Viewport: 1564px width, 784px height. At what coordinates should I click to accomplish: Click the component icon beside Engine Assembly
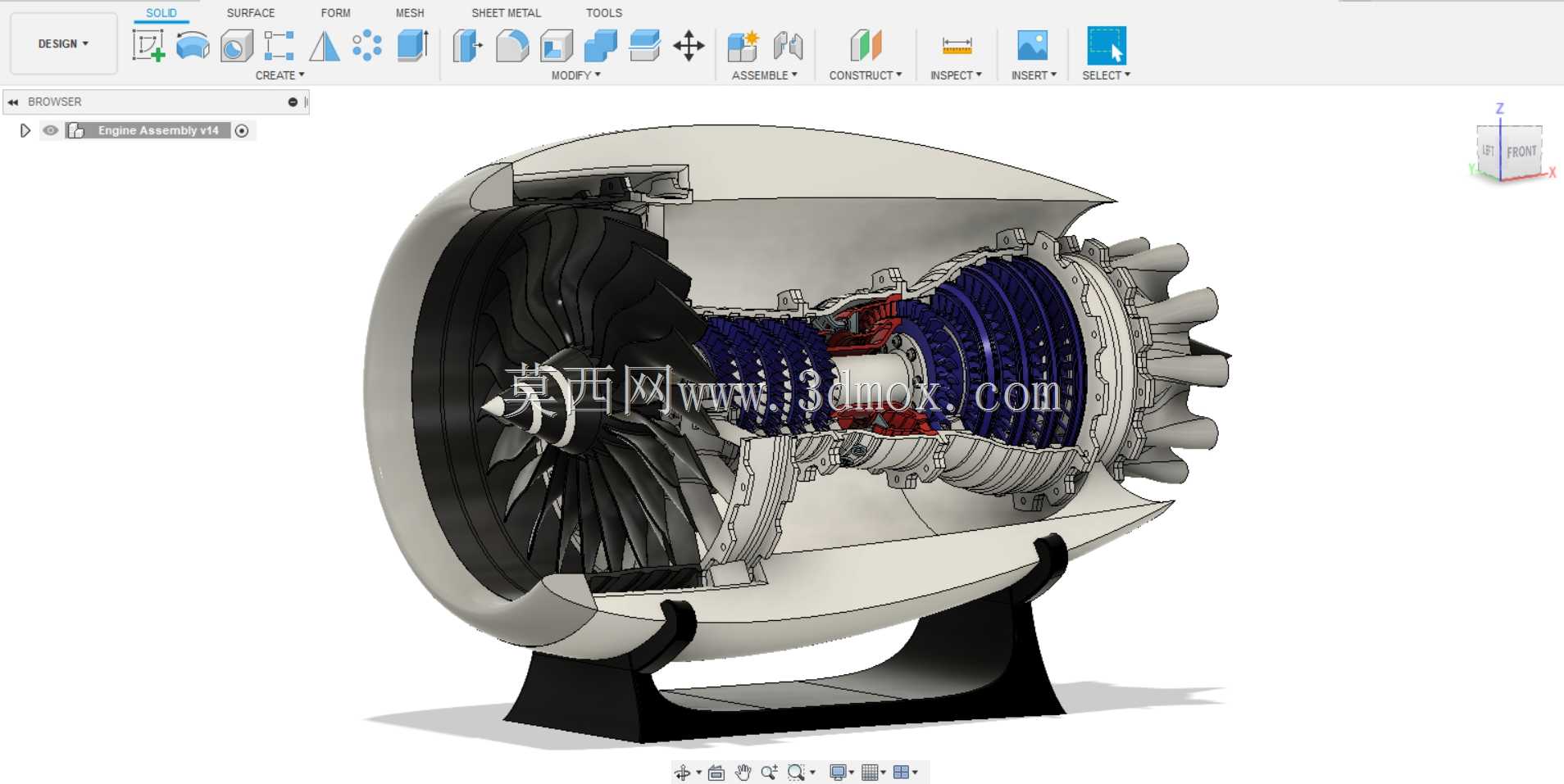[76, 130]
